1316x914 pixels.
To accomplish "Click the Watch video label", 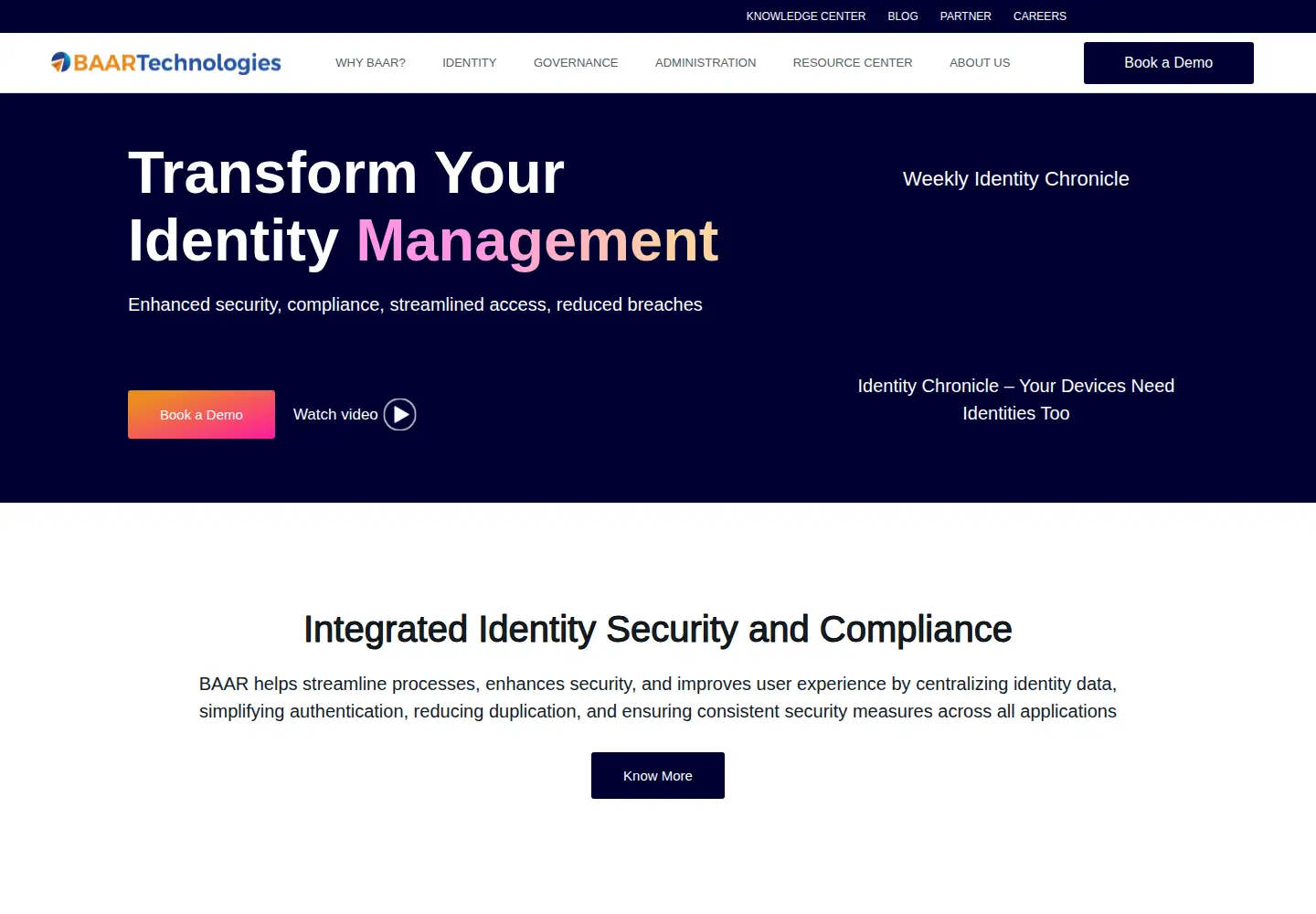I will tap(335, 415).
